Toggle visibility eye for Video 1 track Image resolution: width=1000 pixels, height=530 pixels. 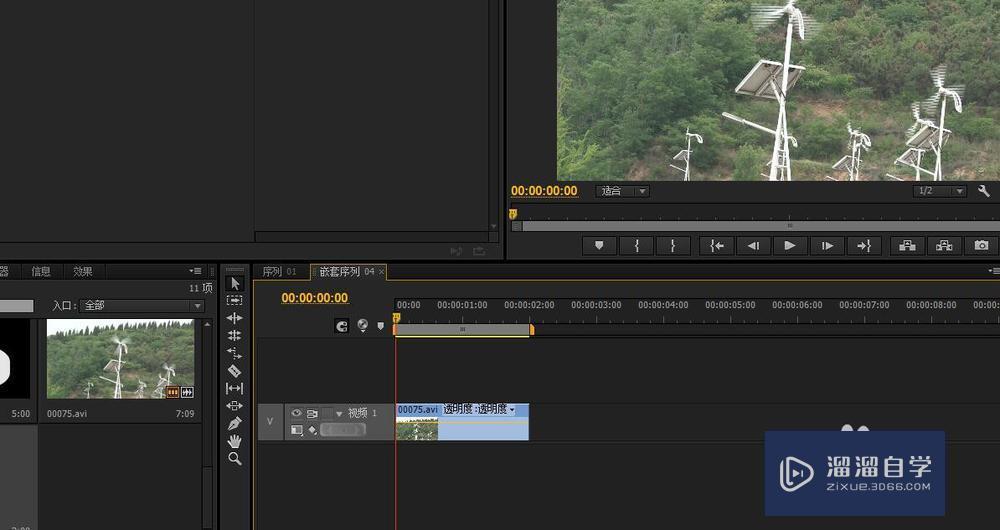(x=296, y=412)
